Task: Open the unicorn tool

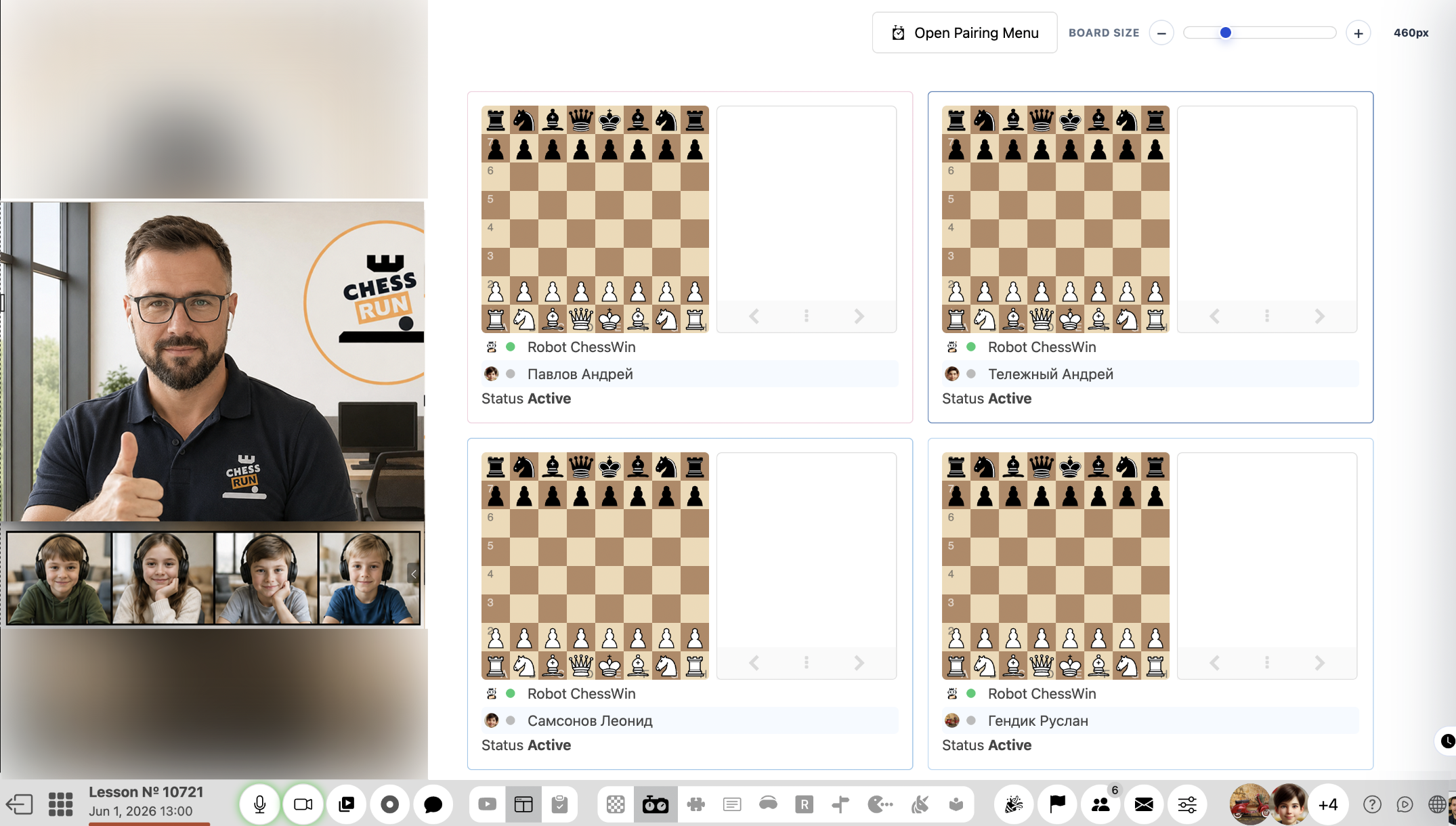Action: click(920, 804)
